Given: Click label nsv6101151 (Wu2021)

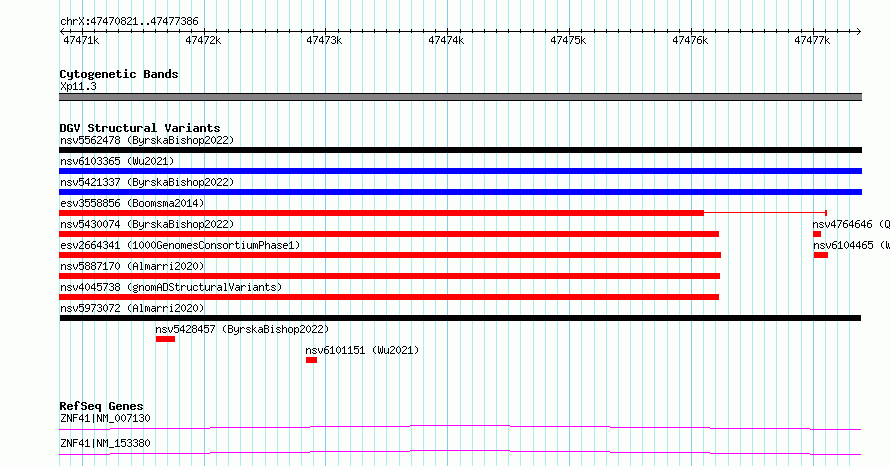Looking at the screenshot, I should [x=362, y=350].
